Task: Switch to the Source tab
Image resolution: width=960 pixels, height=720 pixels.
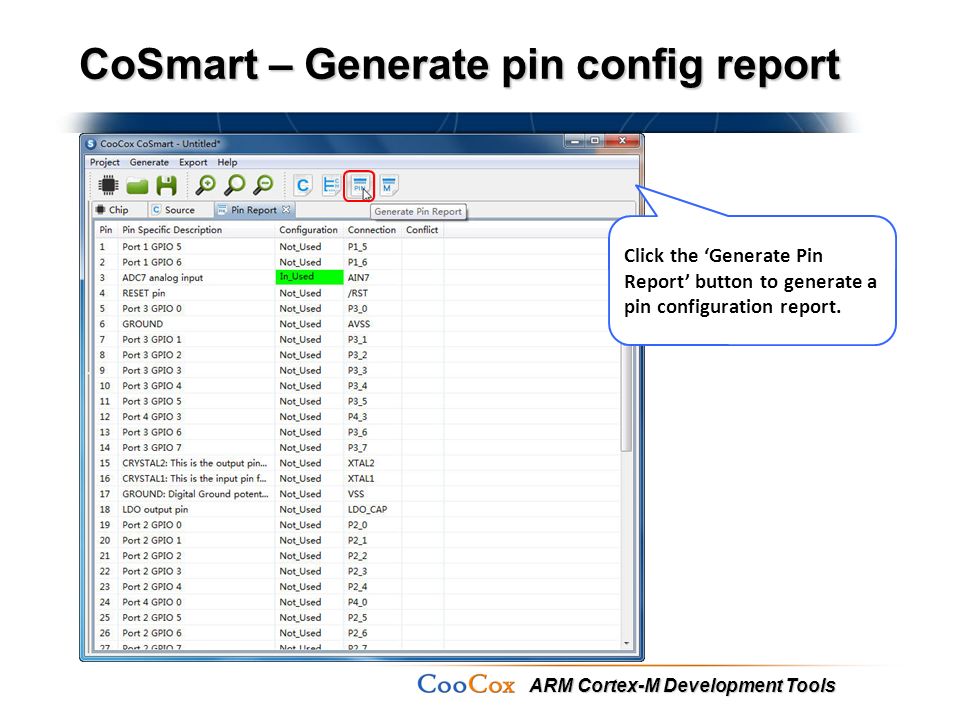Action: click(x=173, y=210)
